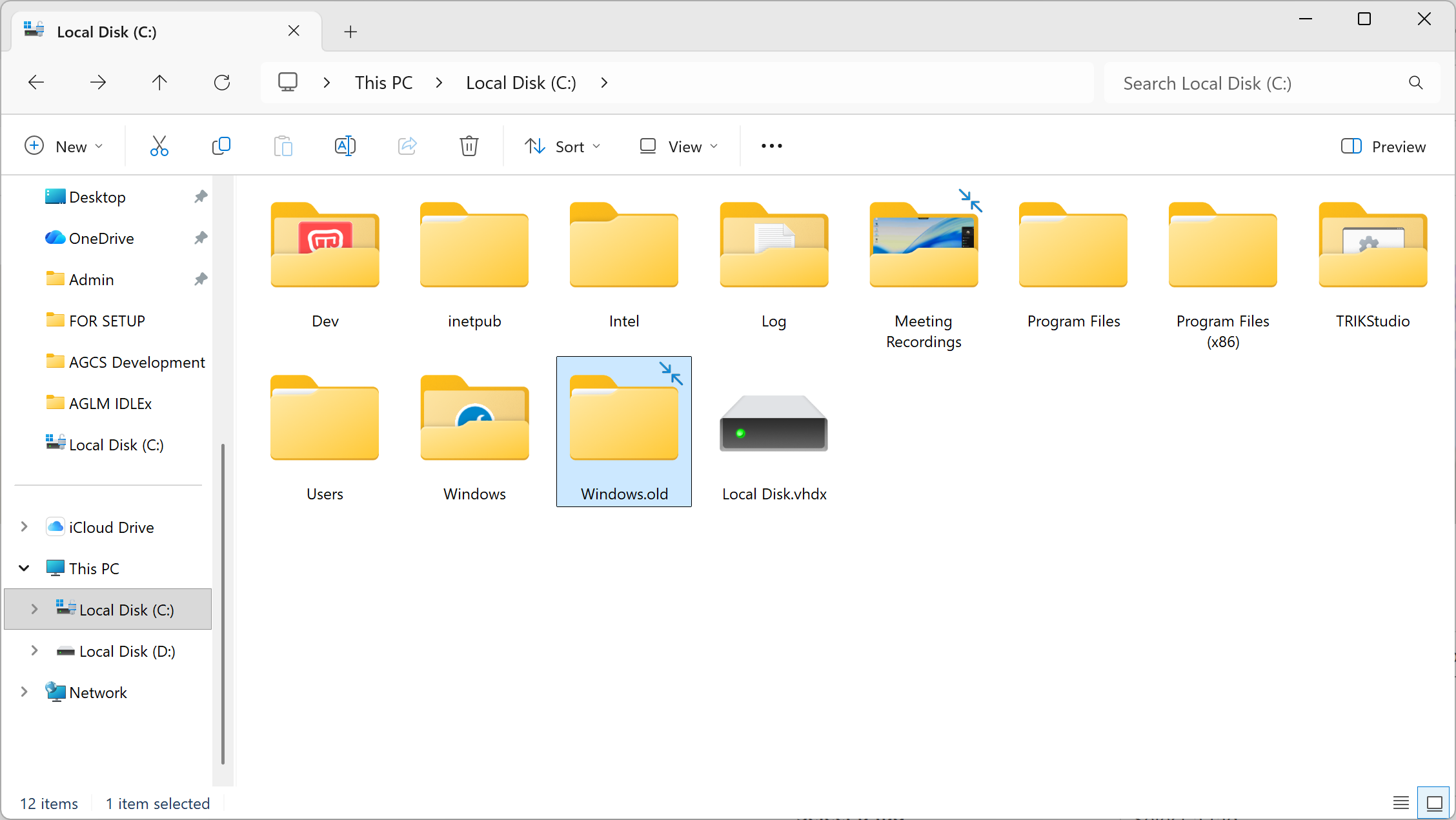Expand Local Disk (D:) in the navigation pane
The width and height of the screenshot is (1456, 820).
coord(34,651)
